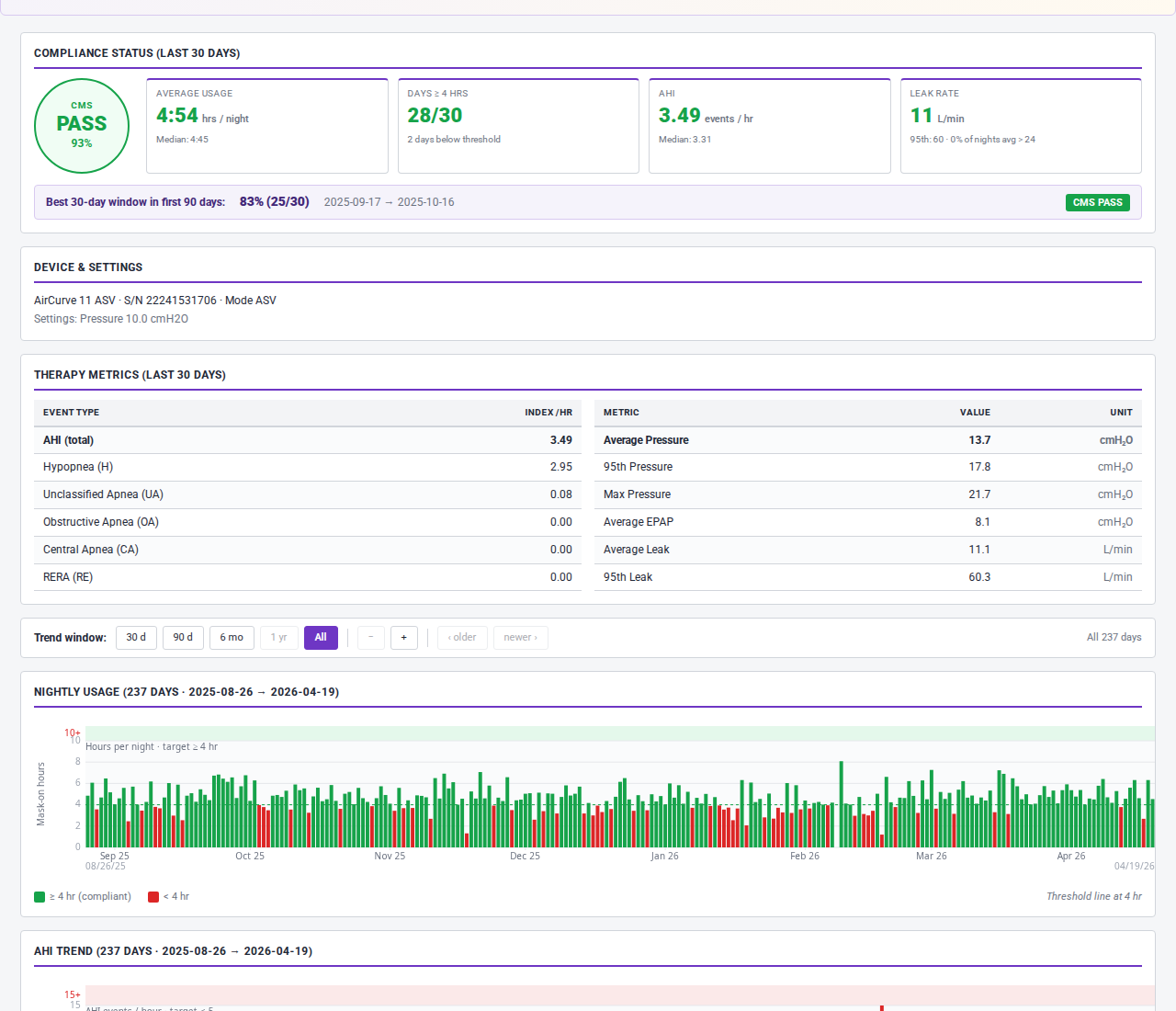Click the circular CMS PASS badge
1176x1011 pixels.
(x=81, y=126)
